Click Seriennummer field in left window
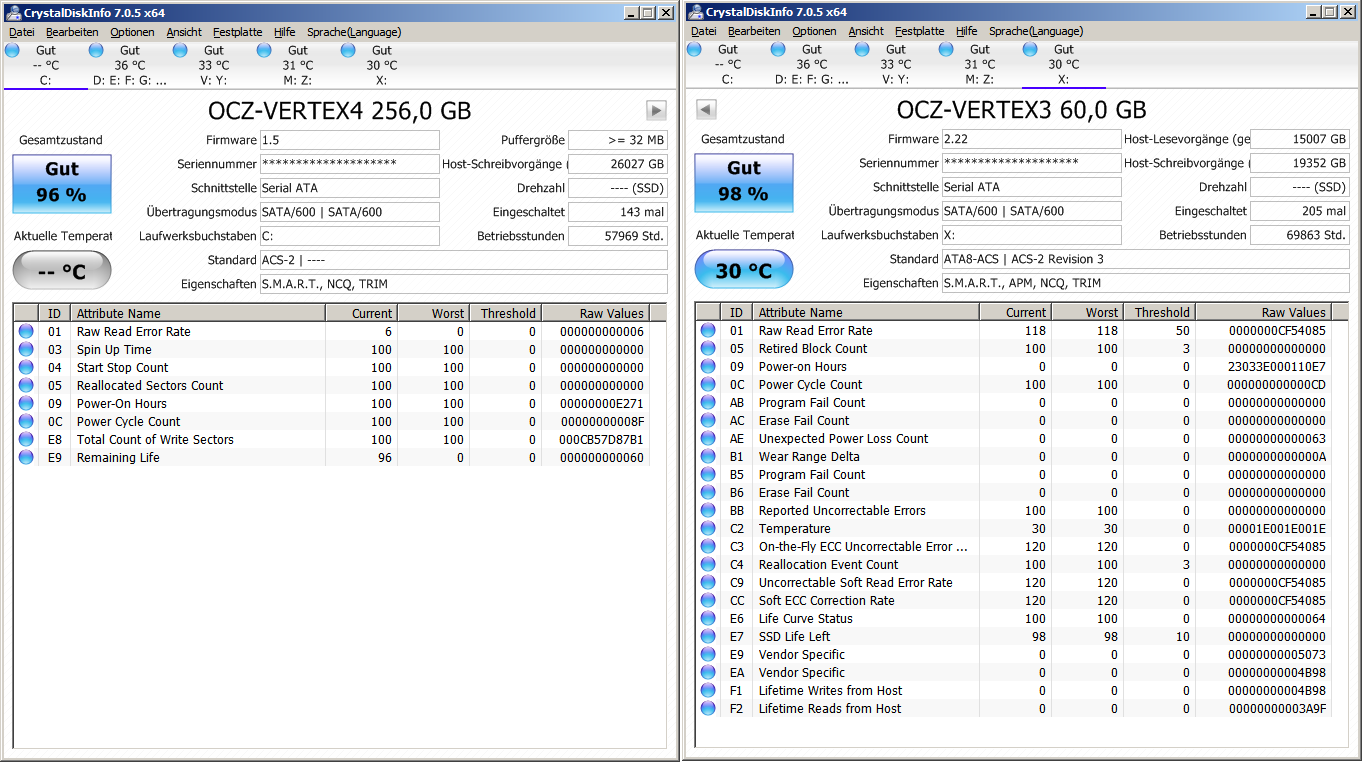This screenshot has height=762, width=1370. point(350,164)
